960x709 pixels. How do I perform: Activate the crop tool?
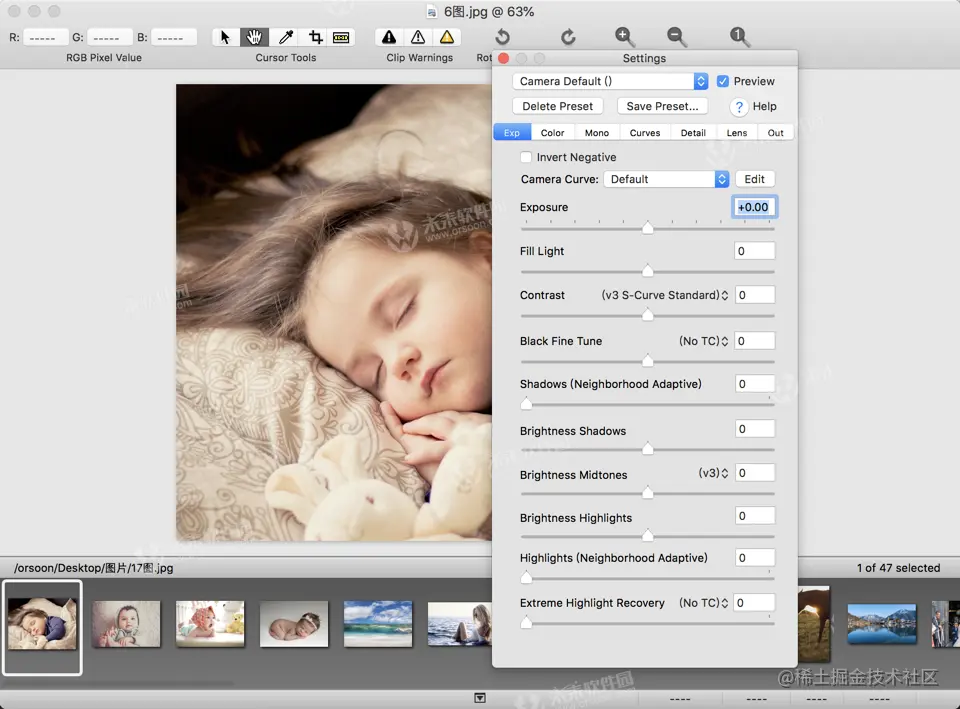[x=315, y=37]
